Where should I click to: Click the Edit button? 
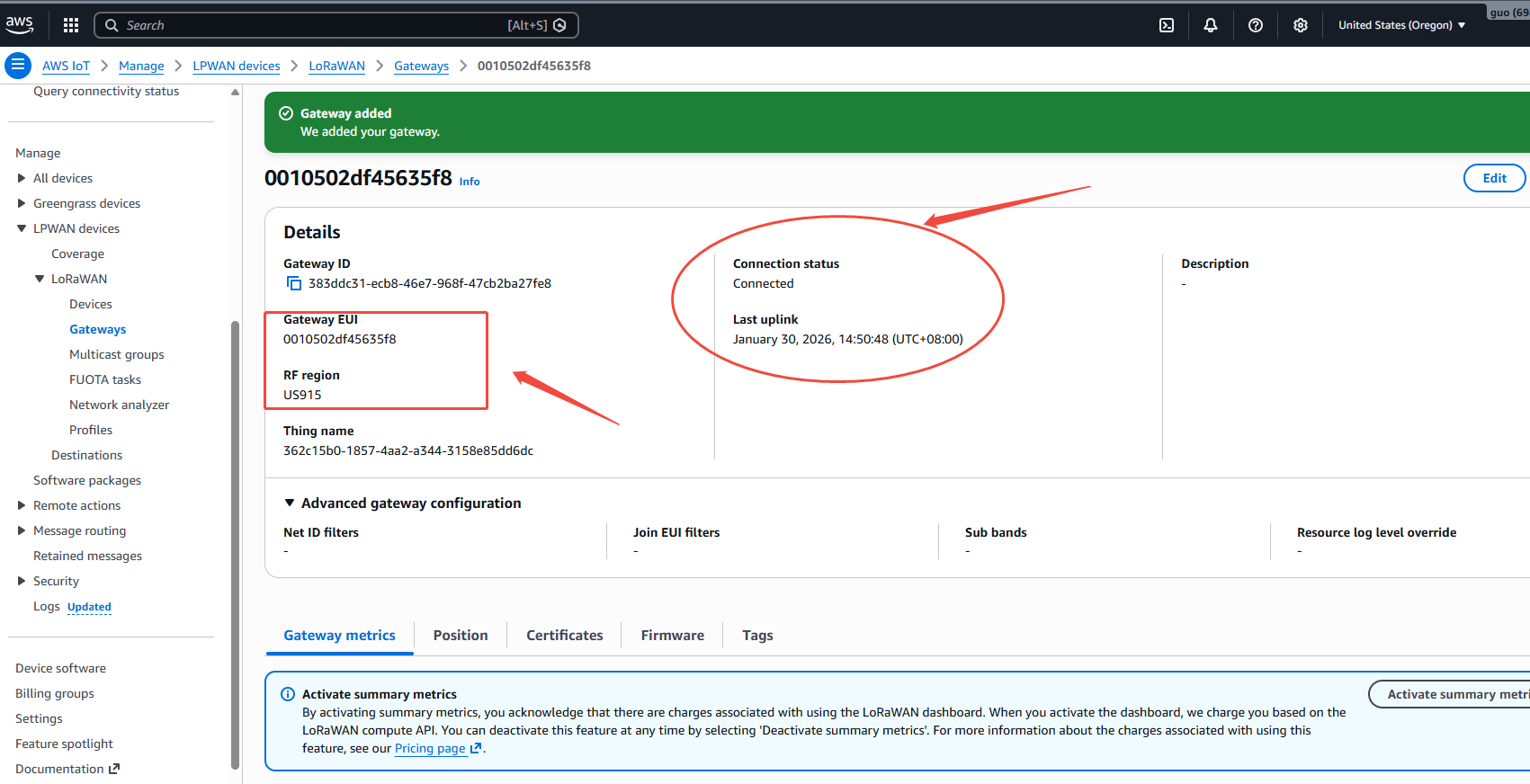[x=1494, y=178]
